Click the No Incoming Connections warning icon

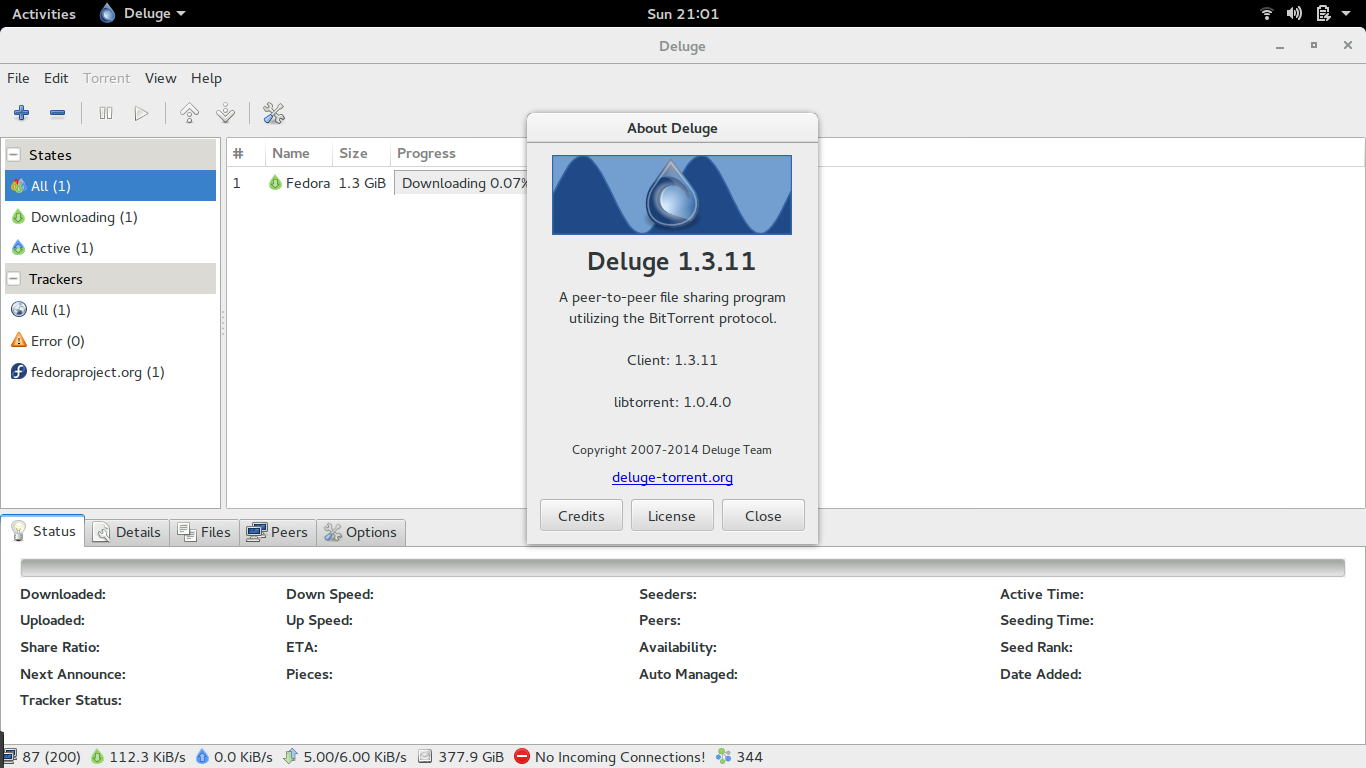(522, 757)
